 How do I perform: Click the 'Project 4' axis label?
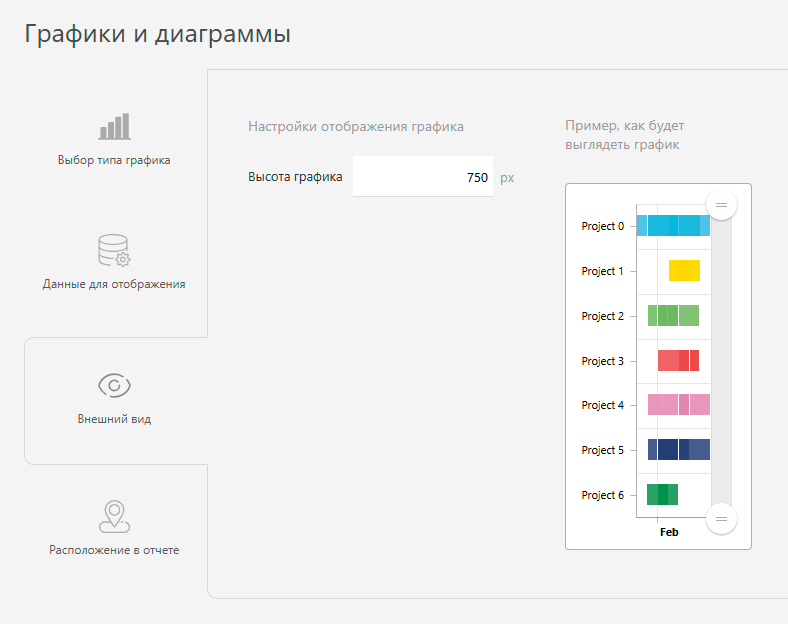(603, 405)
